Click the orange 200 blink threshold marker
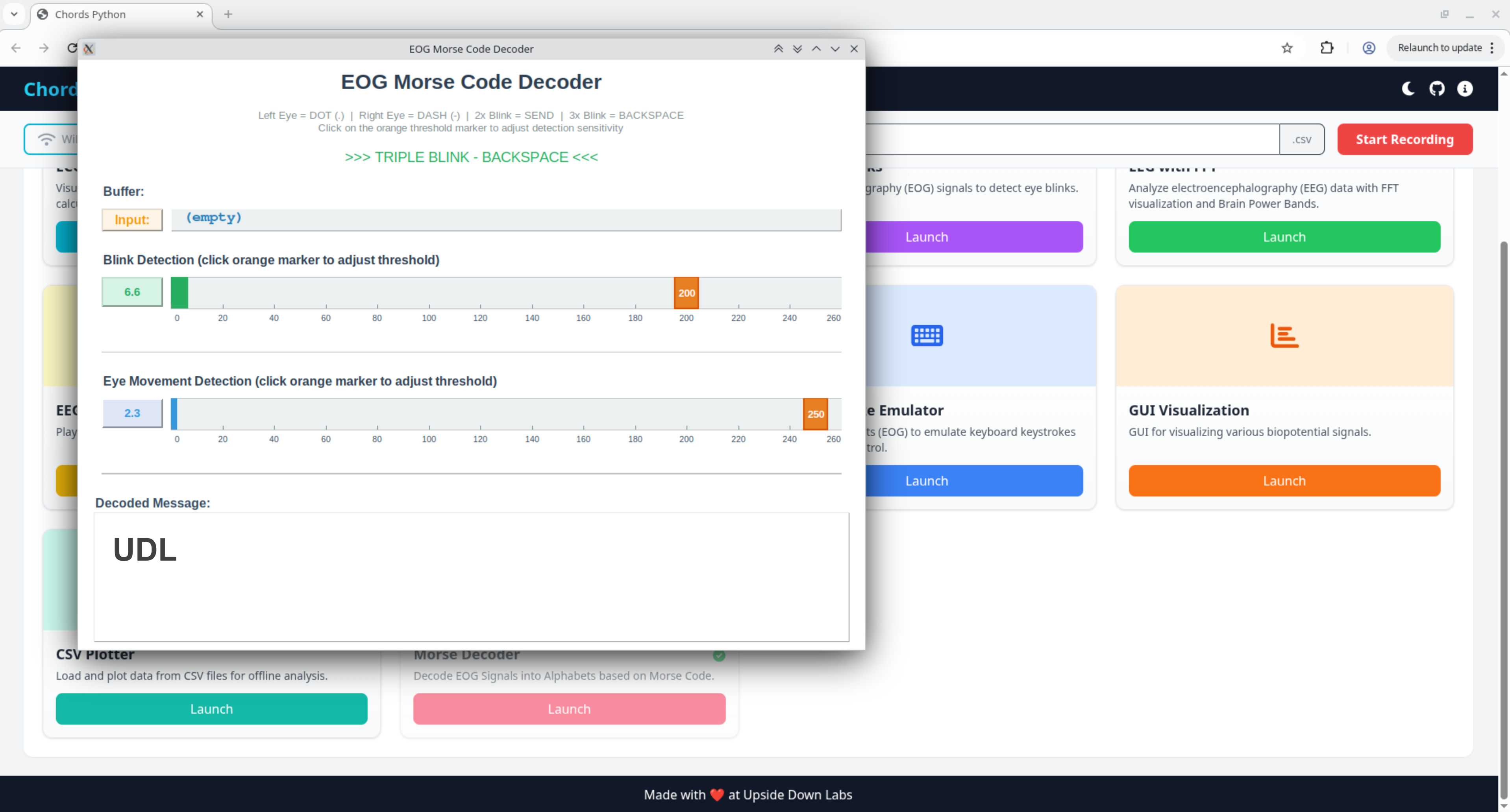The height and width of the screenshot is (812, 1510). [686, 293]
